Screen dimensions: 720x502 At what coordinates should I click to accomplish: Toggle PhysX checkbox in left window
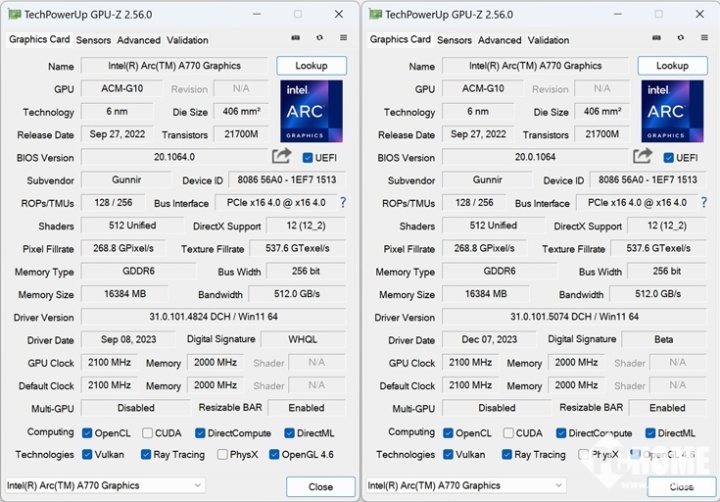223,454
